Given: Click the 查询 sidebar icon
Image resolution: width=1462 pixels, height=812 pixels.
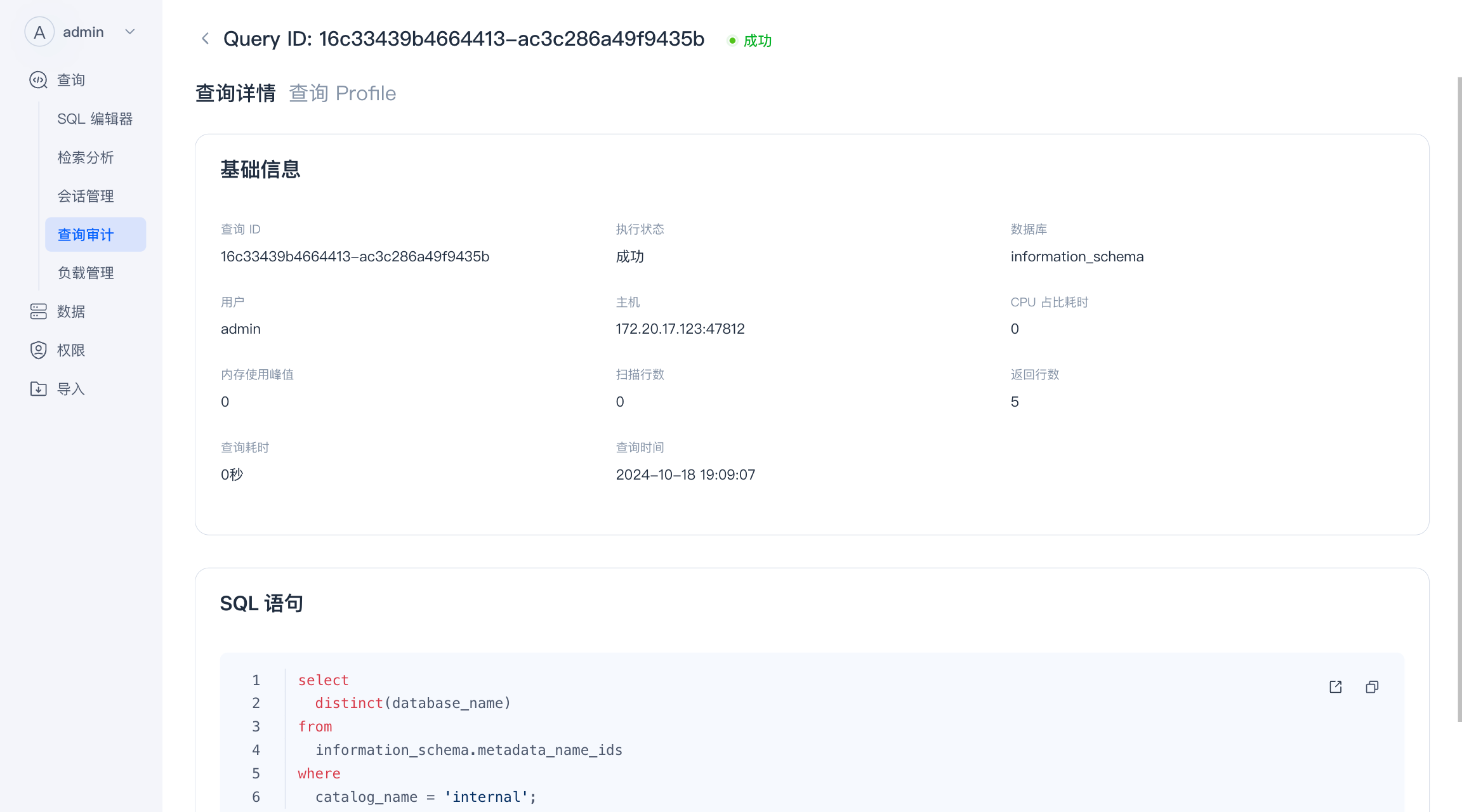Looking at the screenshot, I should [x=39, y=80].
